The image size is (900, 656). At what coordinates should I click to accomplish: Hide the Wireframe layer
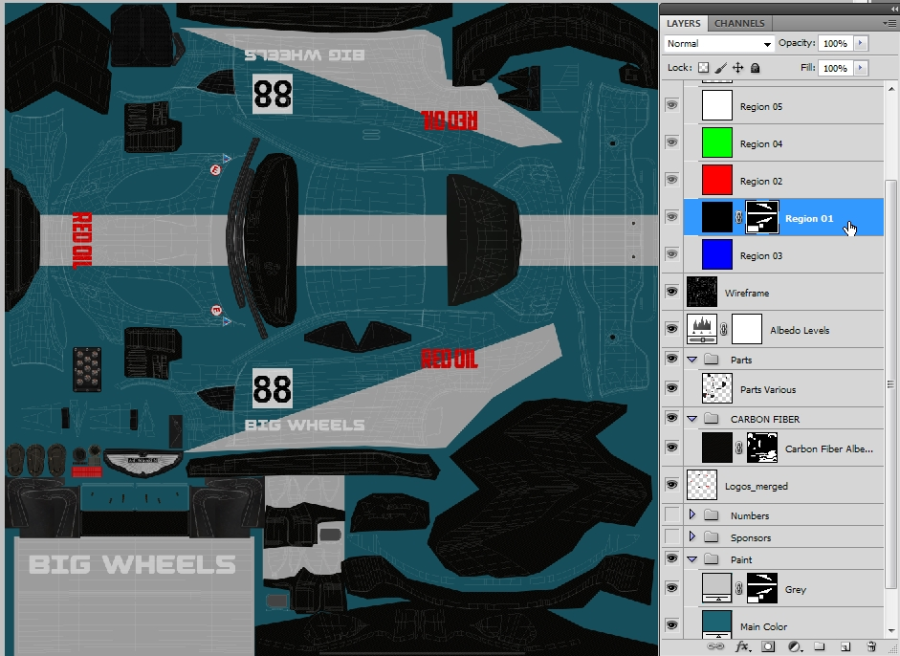[672, 292]
